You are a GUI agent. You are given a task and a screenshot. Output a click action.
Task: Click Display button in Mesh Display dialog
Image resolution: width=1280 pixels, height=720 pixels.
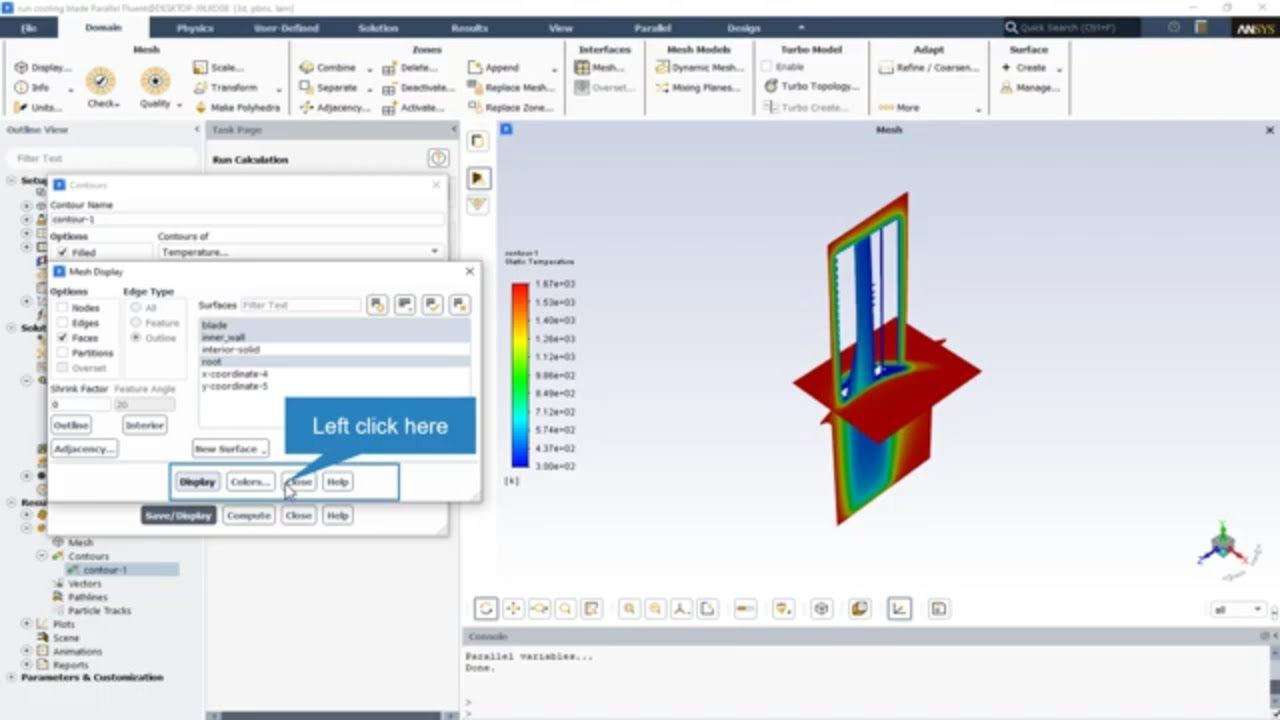(197, 482)
